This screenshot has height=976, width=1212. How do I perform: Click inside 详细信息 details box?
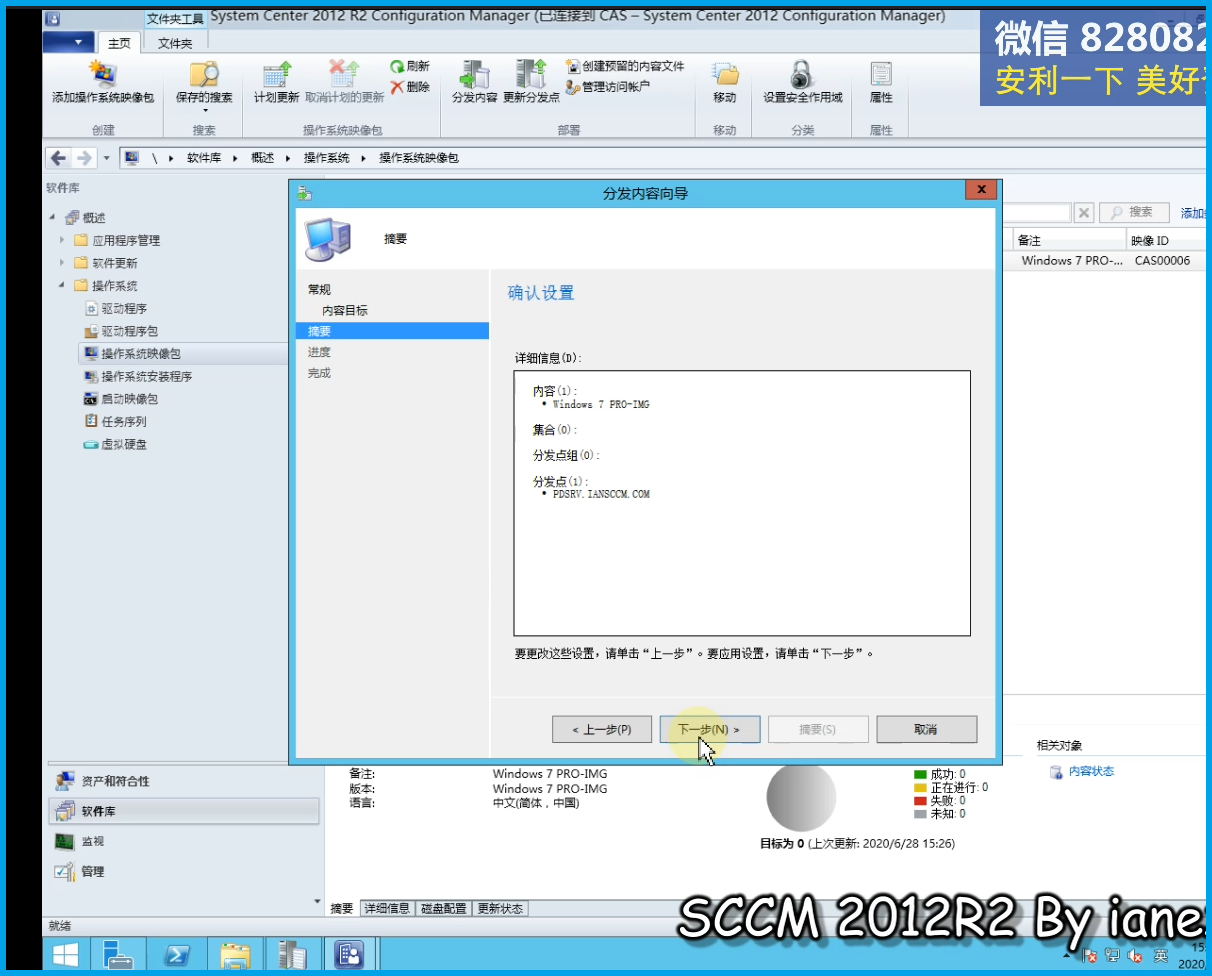742,504
